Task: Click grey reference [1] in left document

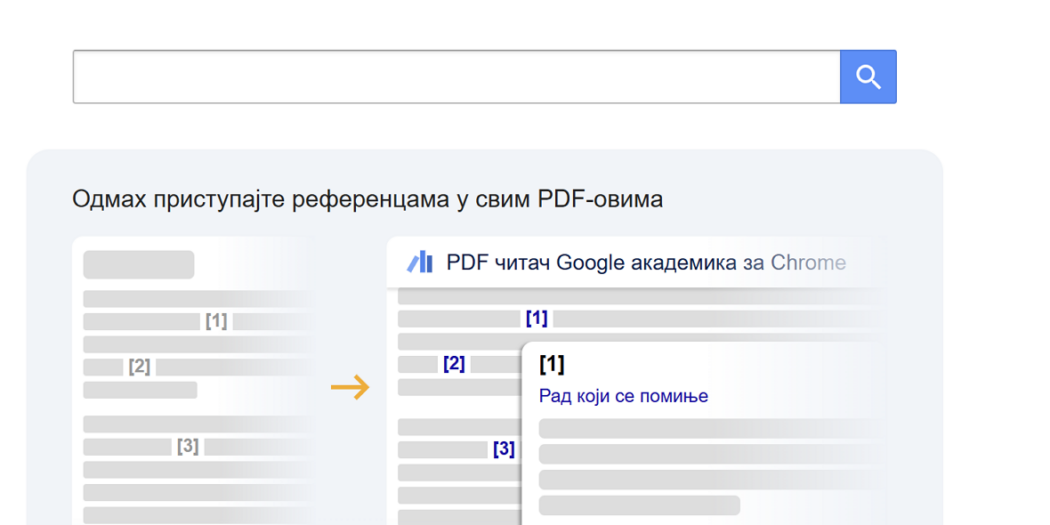Action: point(216,321)
